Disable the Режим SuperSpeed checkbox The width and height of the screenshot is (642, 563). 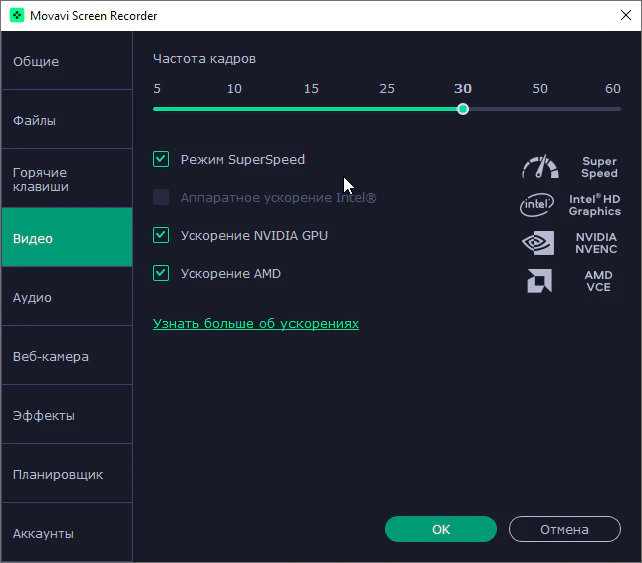(161, 159)
